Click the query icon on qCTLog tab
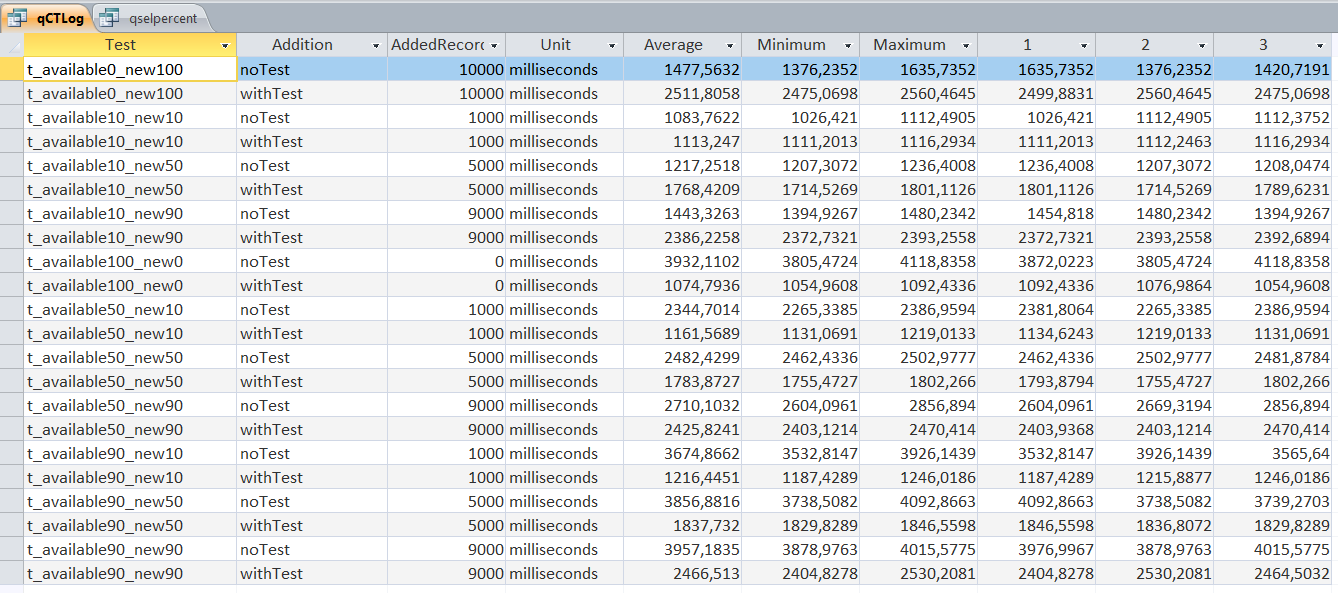Screen dimensions: 1338x593 [18, 17]
